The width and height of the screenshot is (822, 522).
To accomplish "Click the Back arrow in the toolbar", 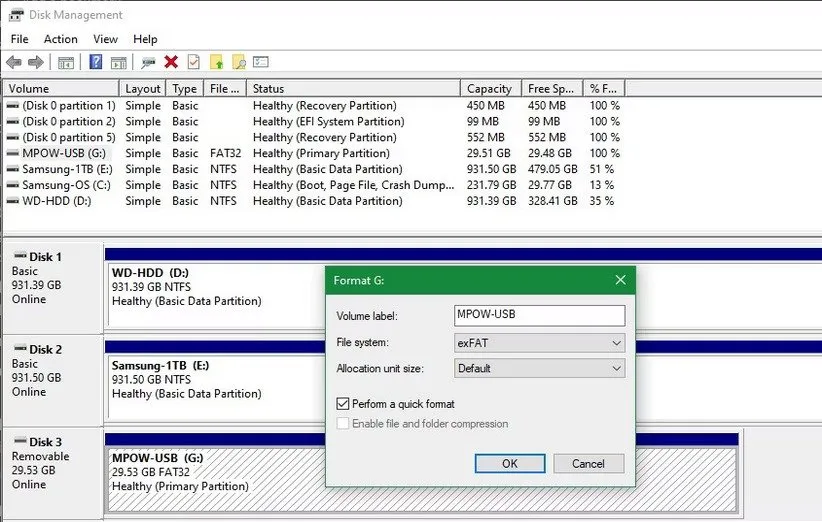I will click(x=14, y=62).
